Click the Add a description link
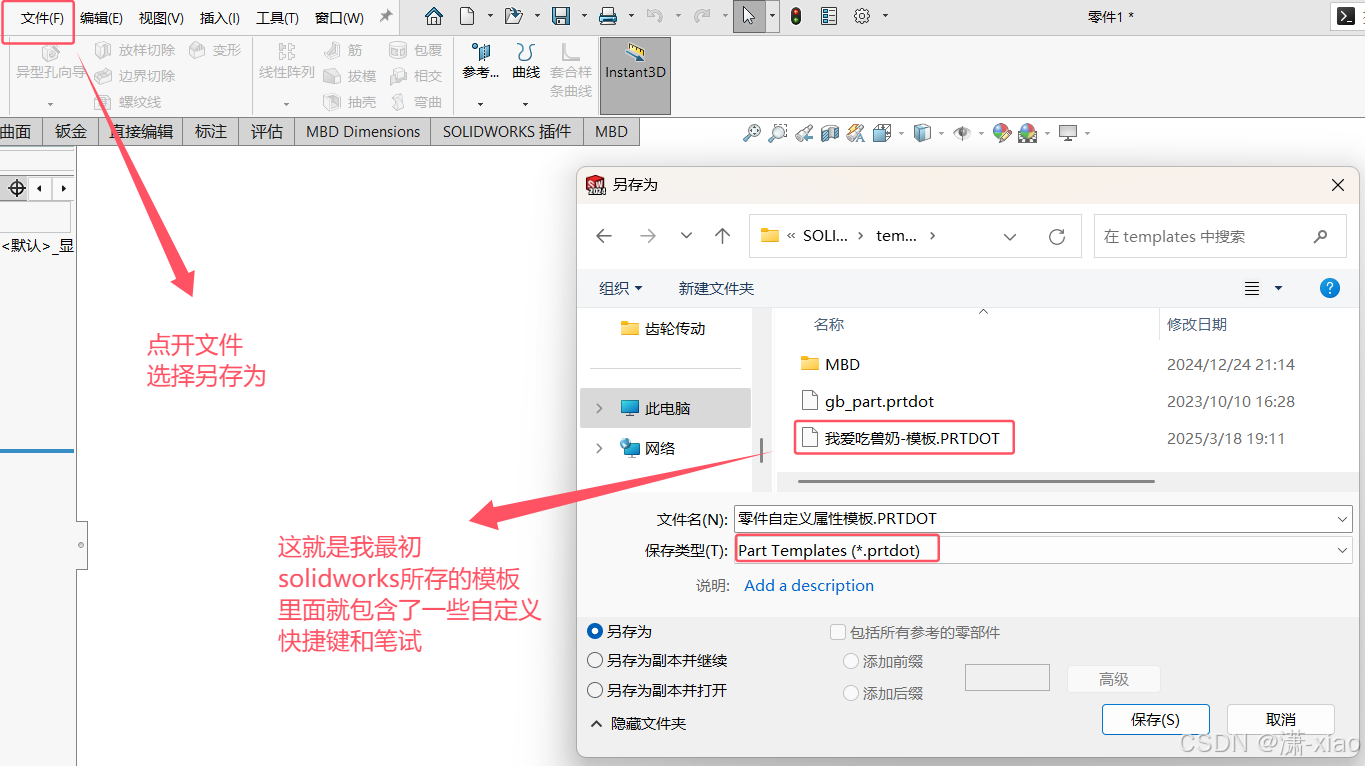Image resolution: width=1365 pixels, height=766 pixels. pos(809,585)
